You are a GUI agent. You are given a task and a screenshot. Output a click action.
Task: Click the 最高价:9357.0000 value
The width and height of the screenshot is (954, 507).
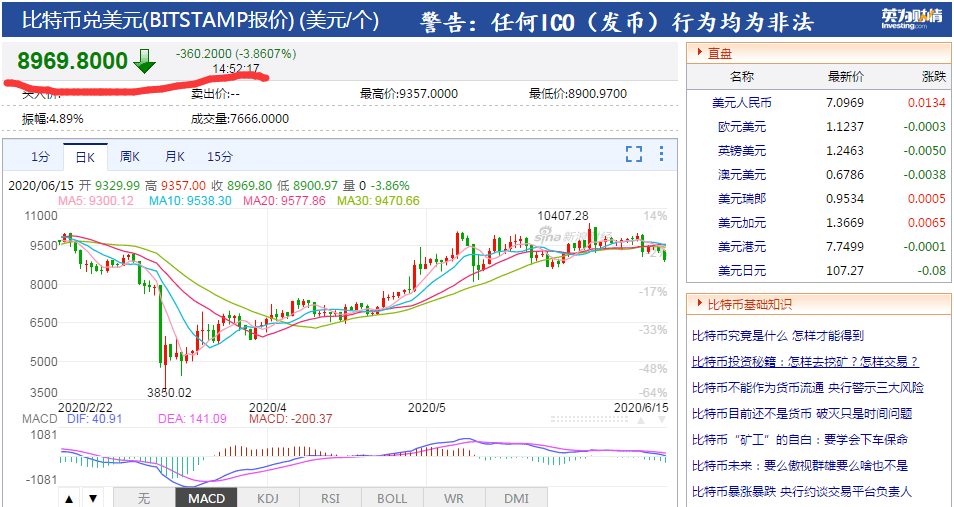coord(409,94)
